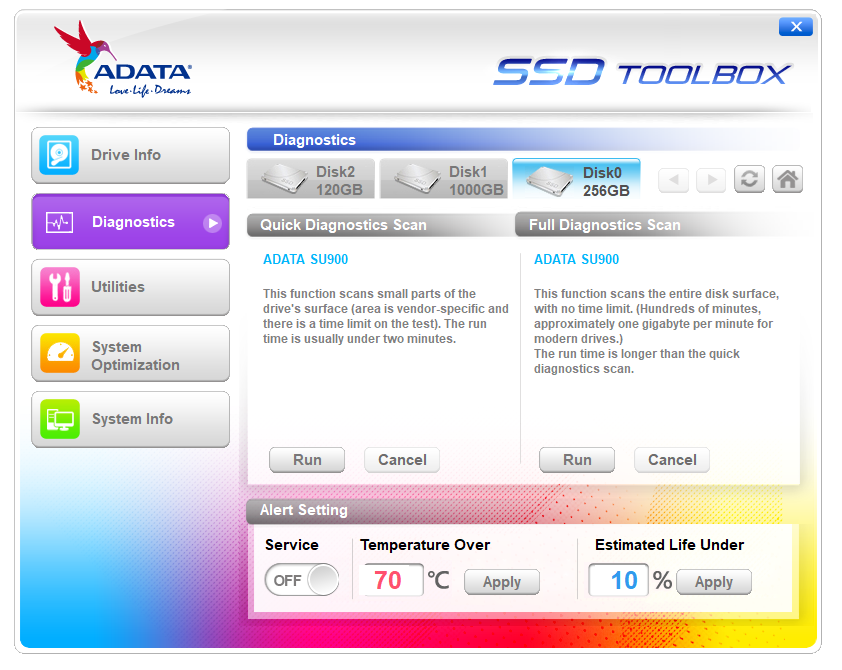
Task: Apply the Estimated Life Under setting
Action: coord(714,582)
